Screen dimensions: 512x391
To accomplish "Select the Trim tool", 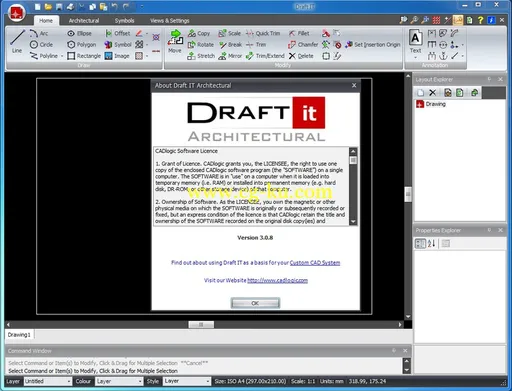I will click(x=256, y=44).
